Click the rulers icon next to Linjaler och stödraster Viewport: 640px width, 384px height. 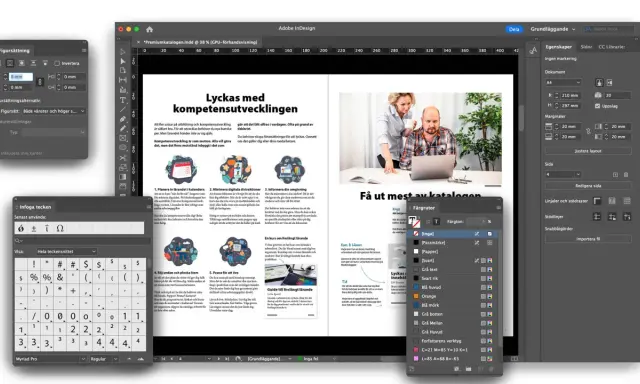(597, 201)
